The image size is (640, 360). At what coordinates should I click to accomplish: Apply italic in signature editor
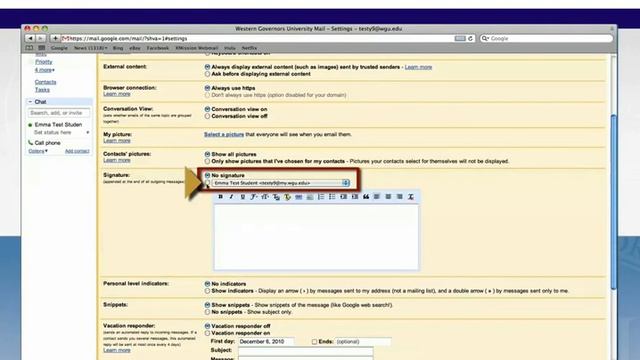[x=231, y=197]
